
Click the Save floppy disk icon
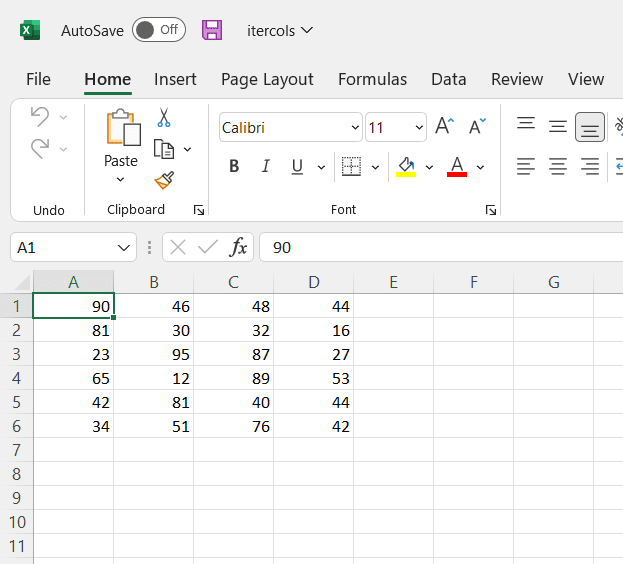pyautogui.click(x=212, y=30)
